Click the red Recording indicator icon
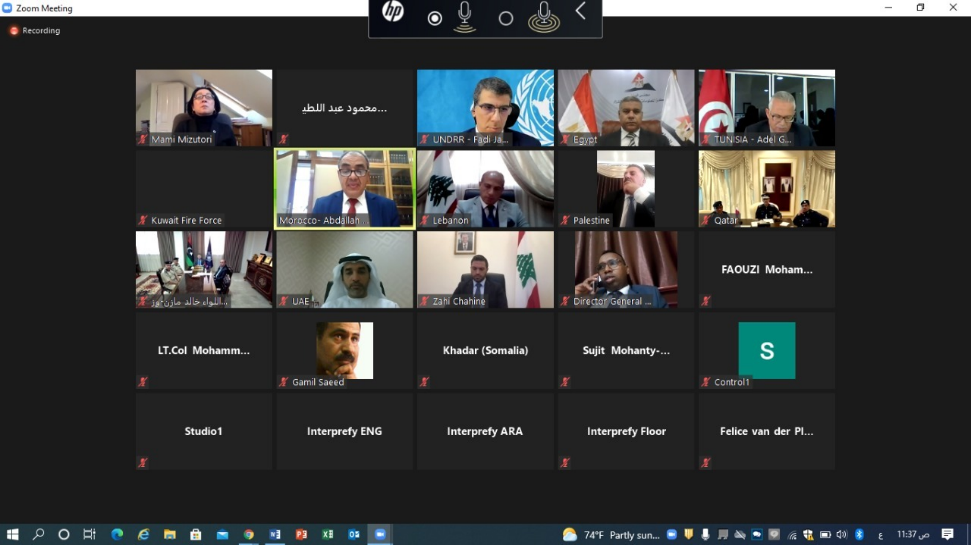The height and width of the screenshot is (545, 971). click(14, 31)
